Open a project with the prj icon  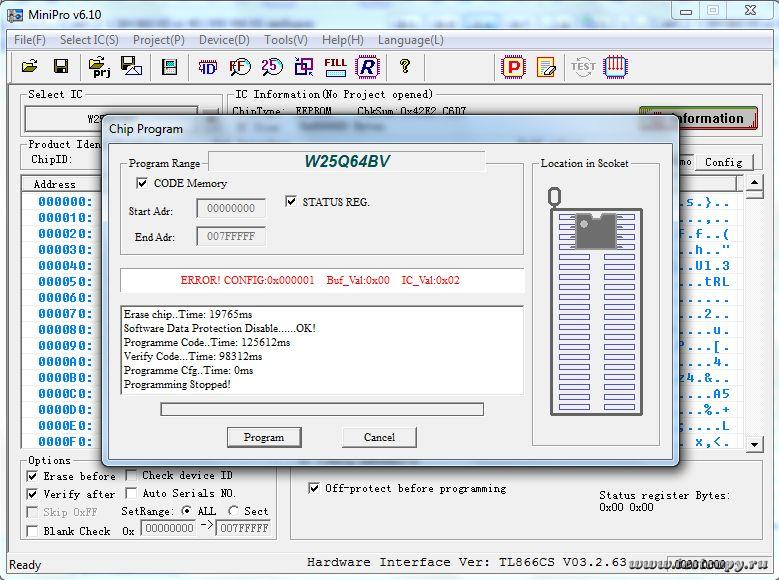click(x=100, y=67)
